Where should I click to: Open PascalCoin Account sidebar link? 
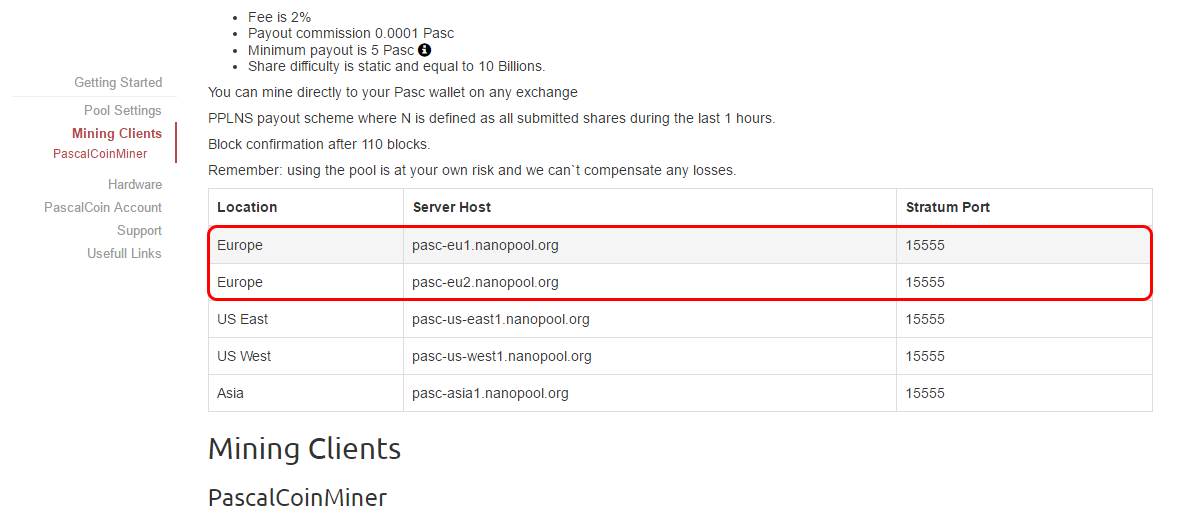click(x=103, y=207)
